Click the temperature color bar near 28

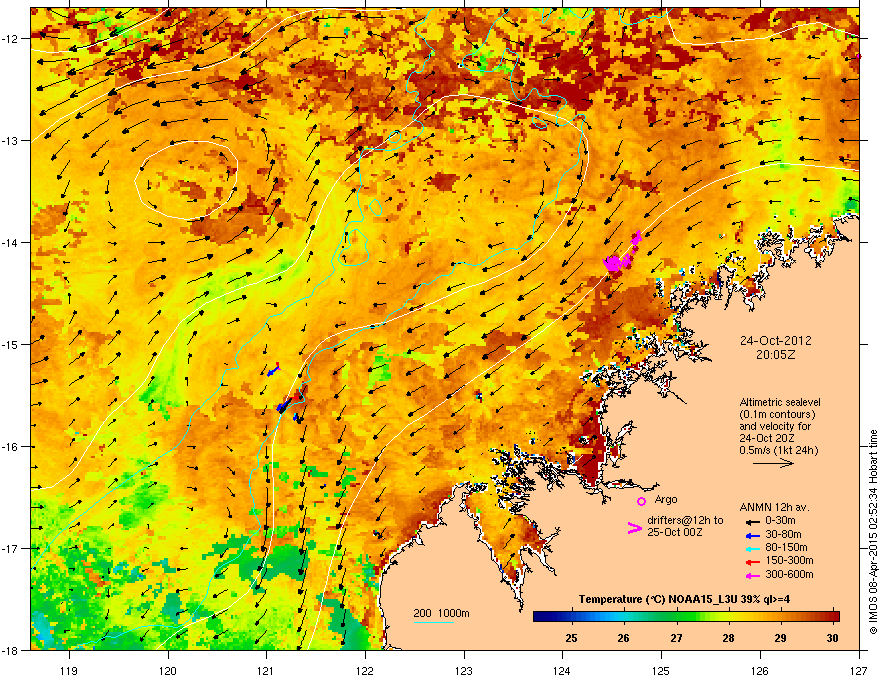pos(728,617)
